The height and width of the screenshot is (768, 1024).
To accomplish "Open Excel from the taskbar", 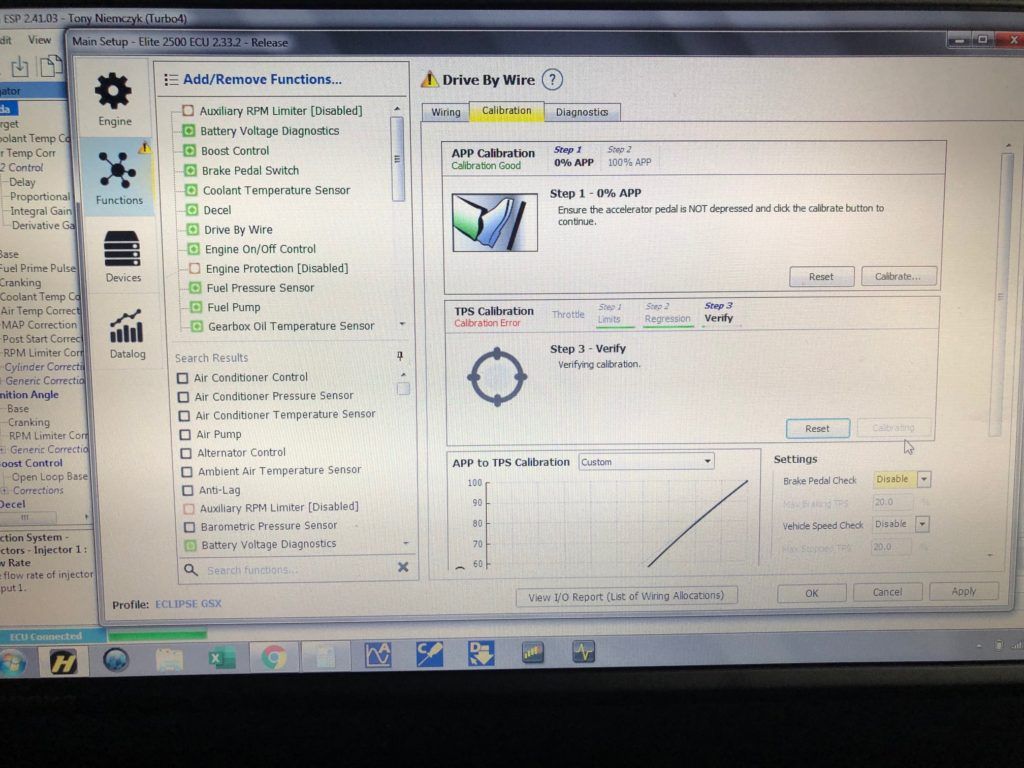I will [221, 658].
